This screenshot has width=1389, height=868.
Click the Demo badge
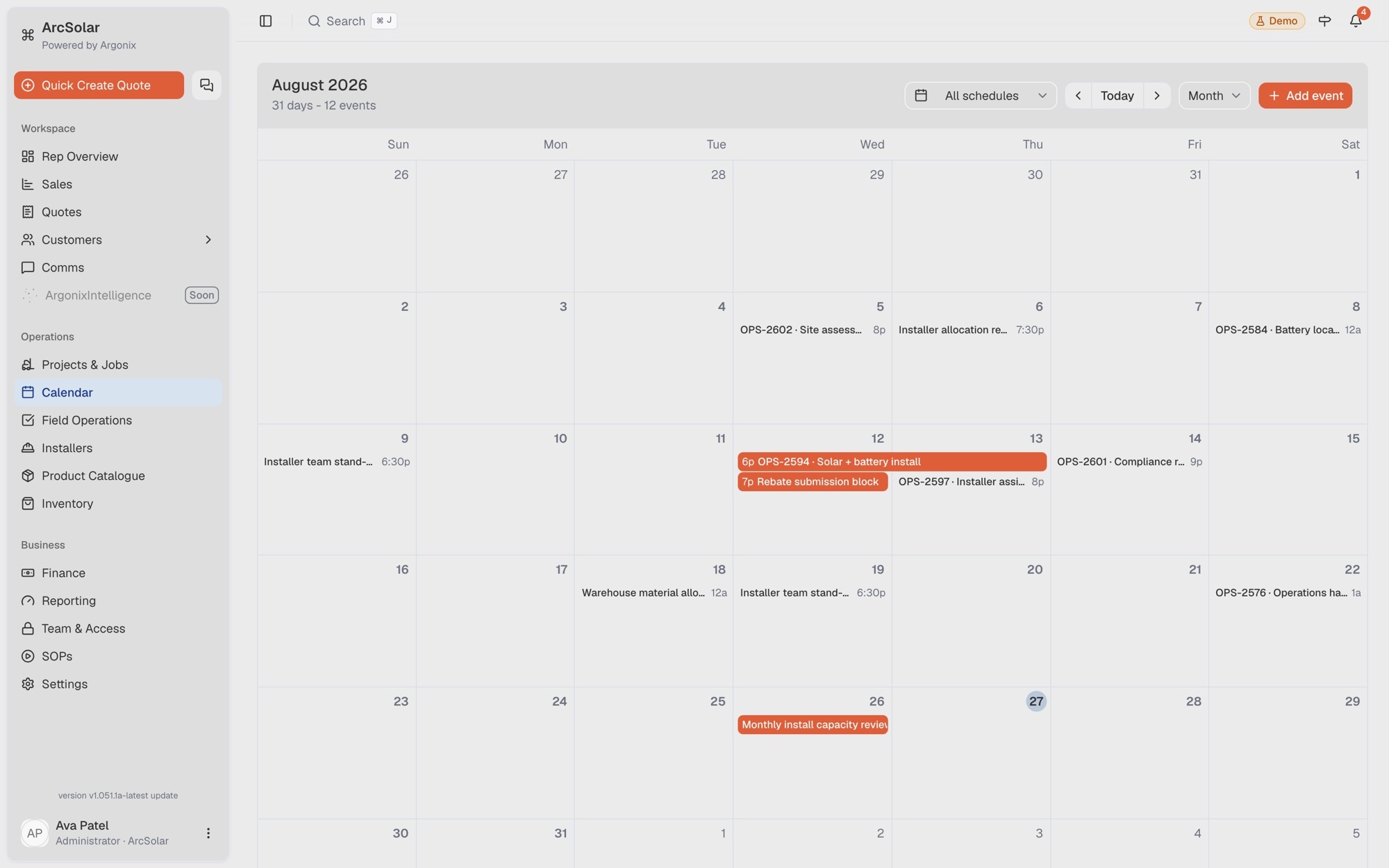click(1276, 21)
